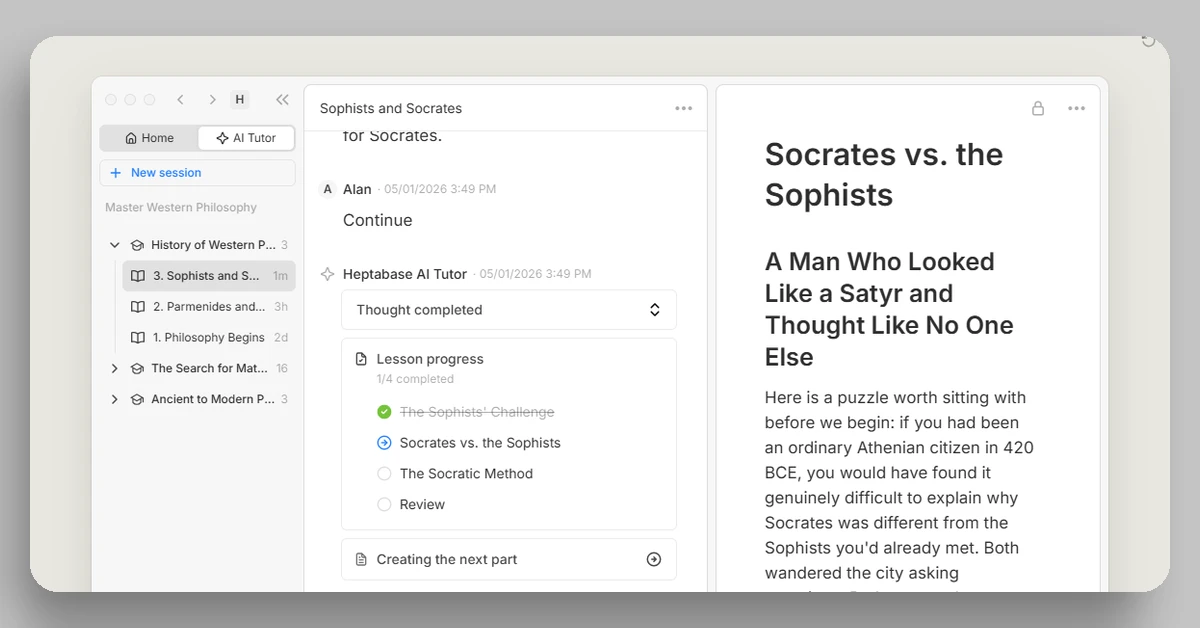Screen dimensions: 1200x628
Task: Go forward with the right chevron arrow
Action: [x=212, y=100]
